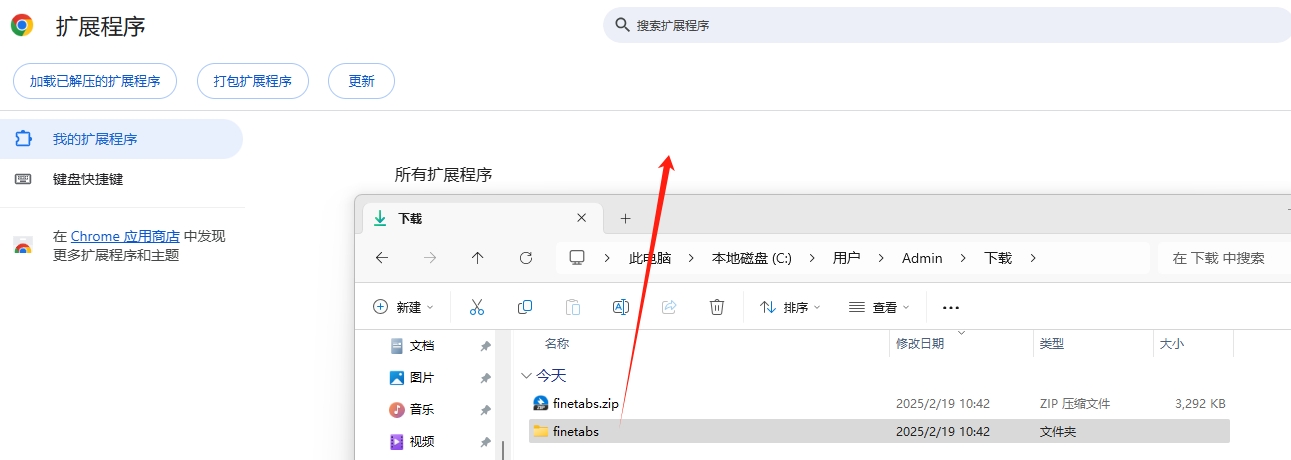Click the 打包扩展程序 button
The image size is (1291, 460).
tap(252, 81)
